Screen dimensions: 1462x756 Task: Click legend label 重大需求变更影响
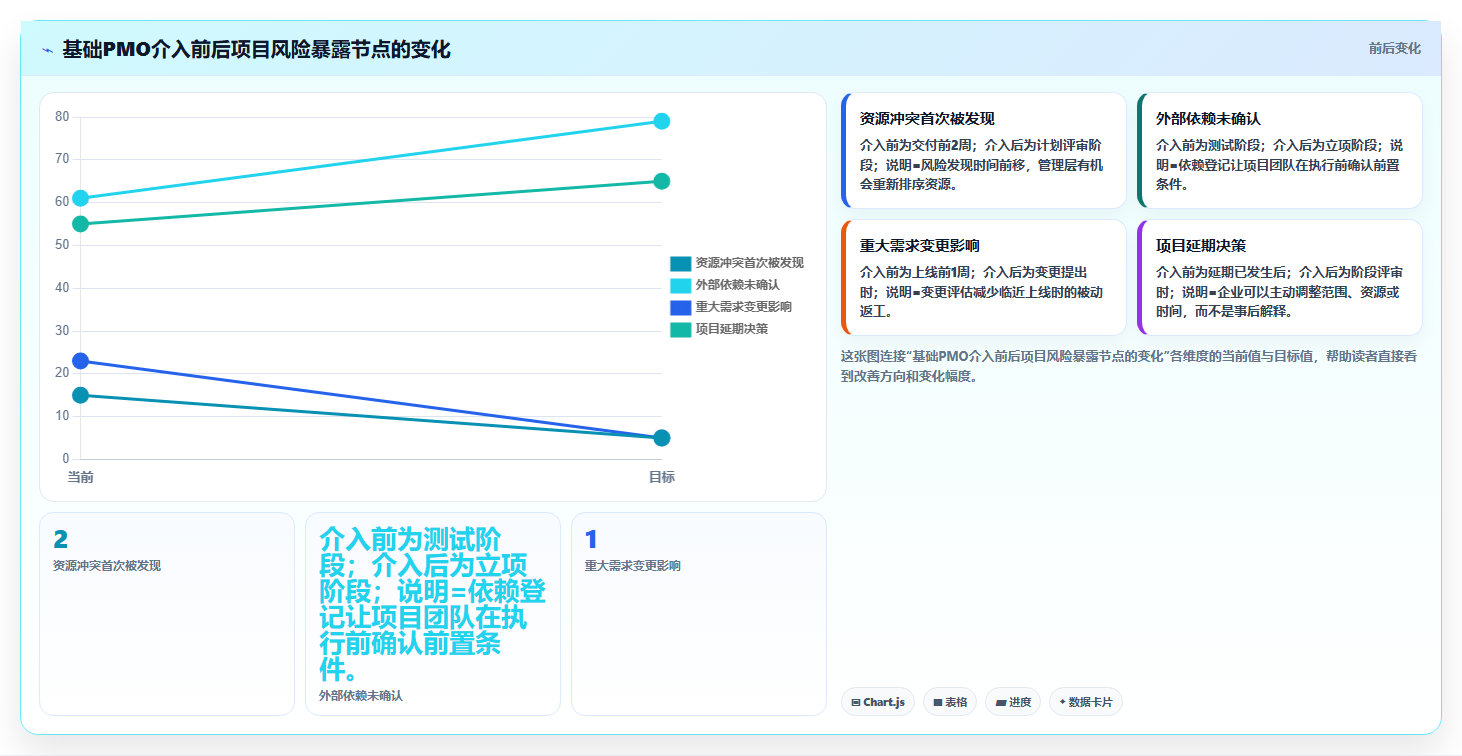coord(744,307)
